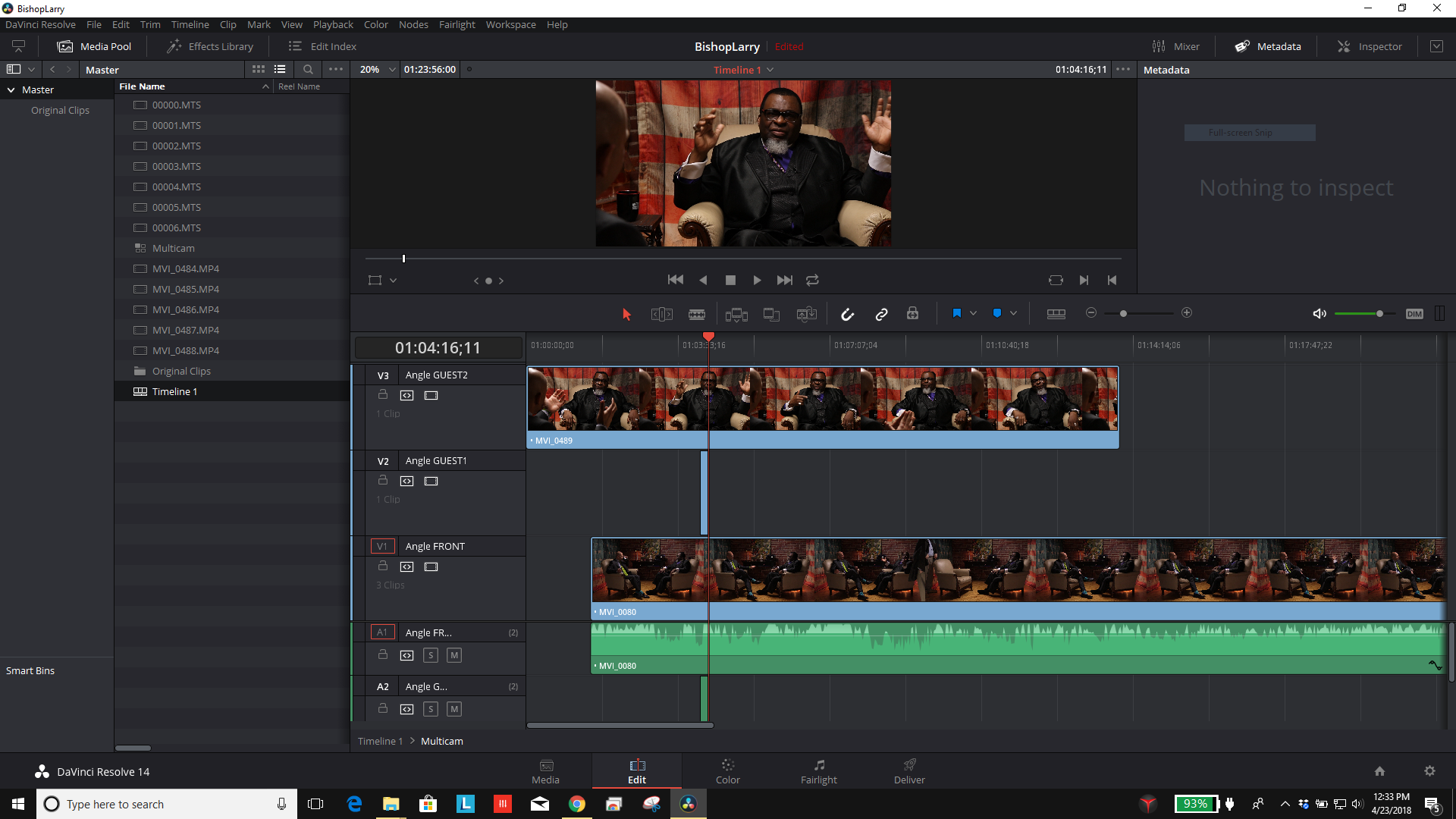Switch to the Media page tab

545,771
